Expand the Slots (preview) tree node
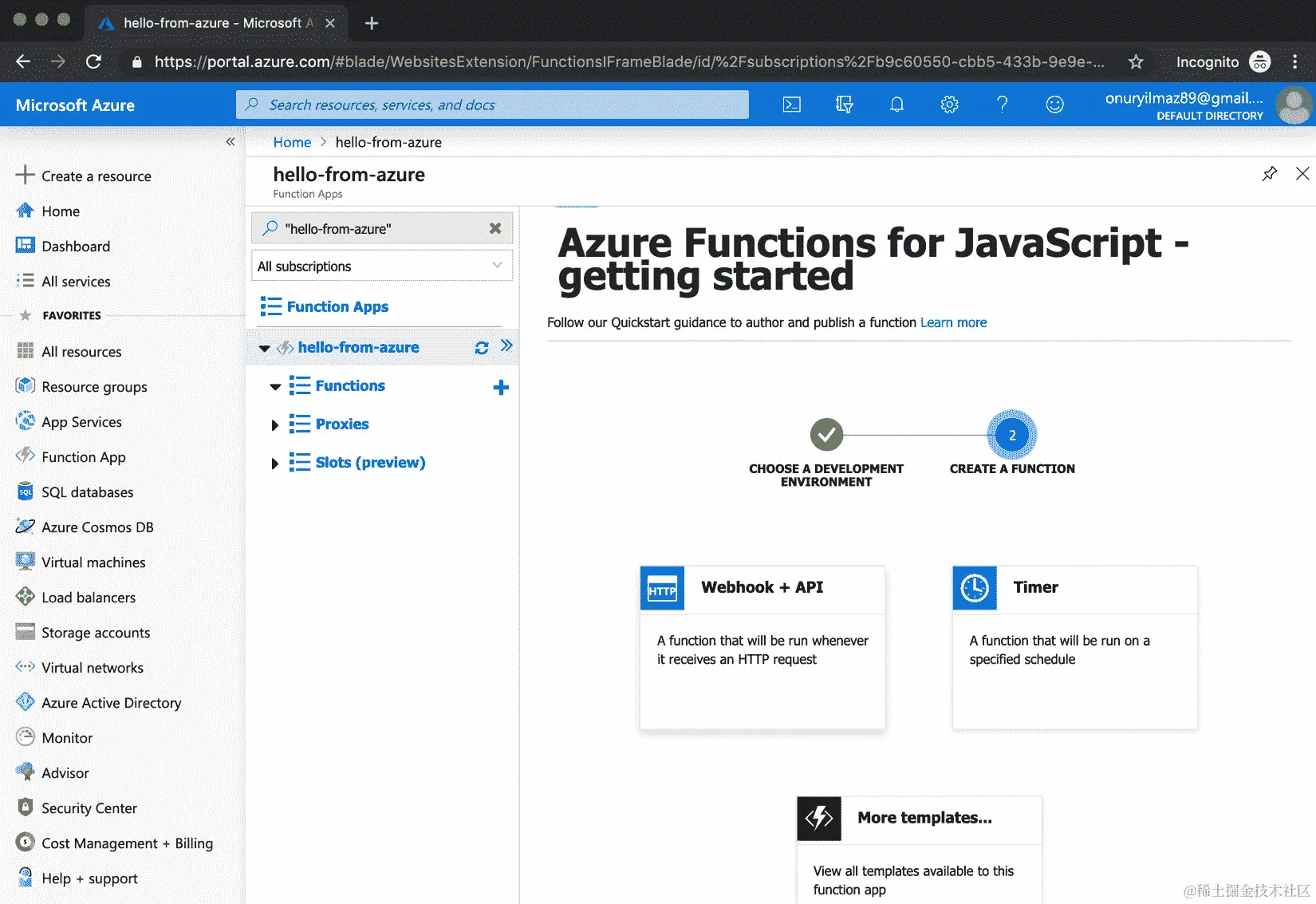Image resolution: width=1316 pixels, height=904 pixels. (x=274, y=464)
